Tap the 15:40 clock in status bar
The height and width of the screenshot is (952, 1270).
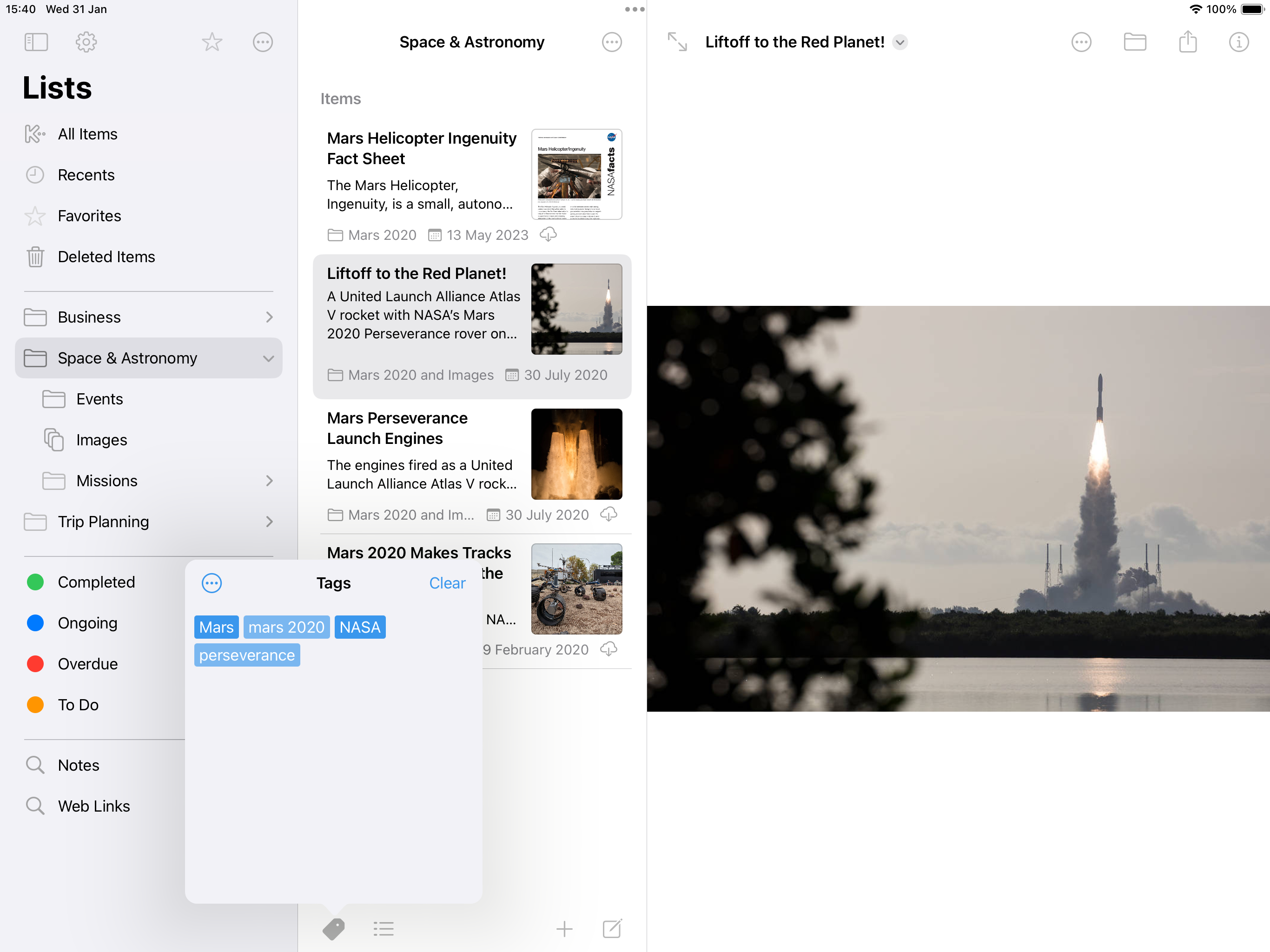coord(20,9)
